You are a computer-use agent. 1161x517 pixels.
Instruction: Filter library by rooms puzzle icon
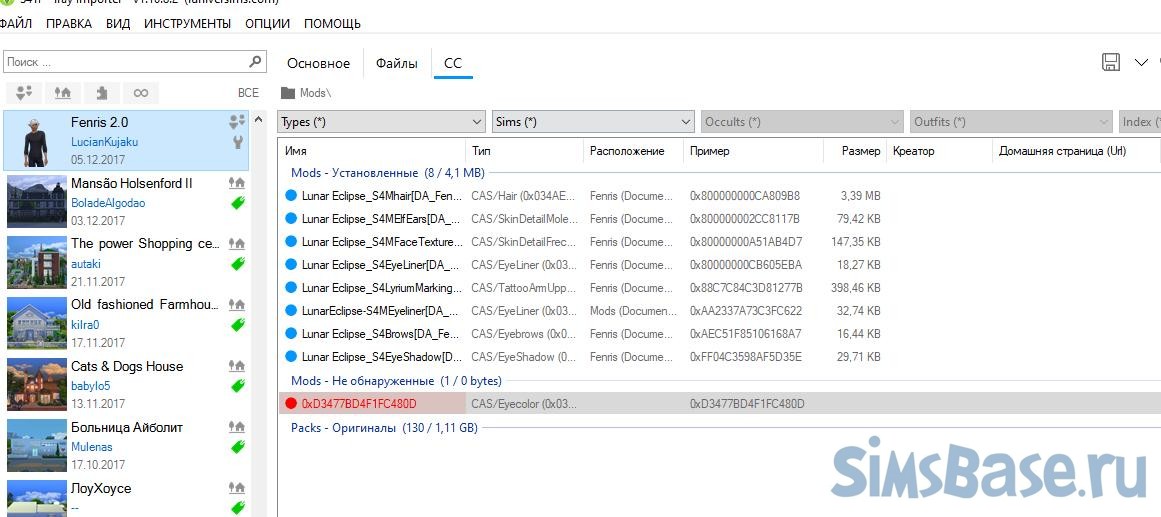102,93
